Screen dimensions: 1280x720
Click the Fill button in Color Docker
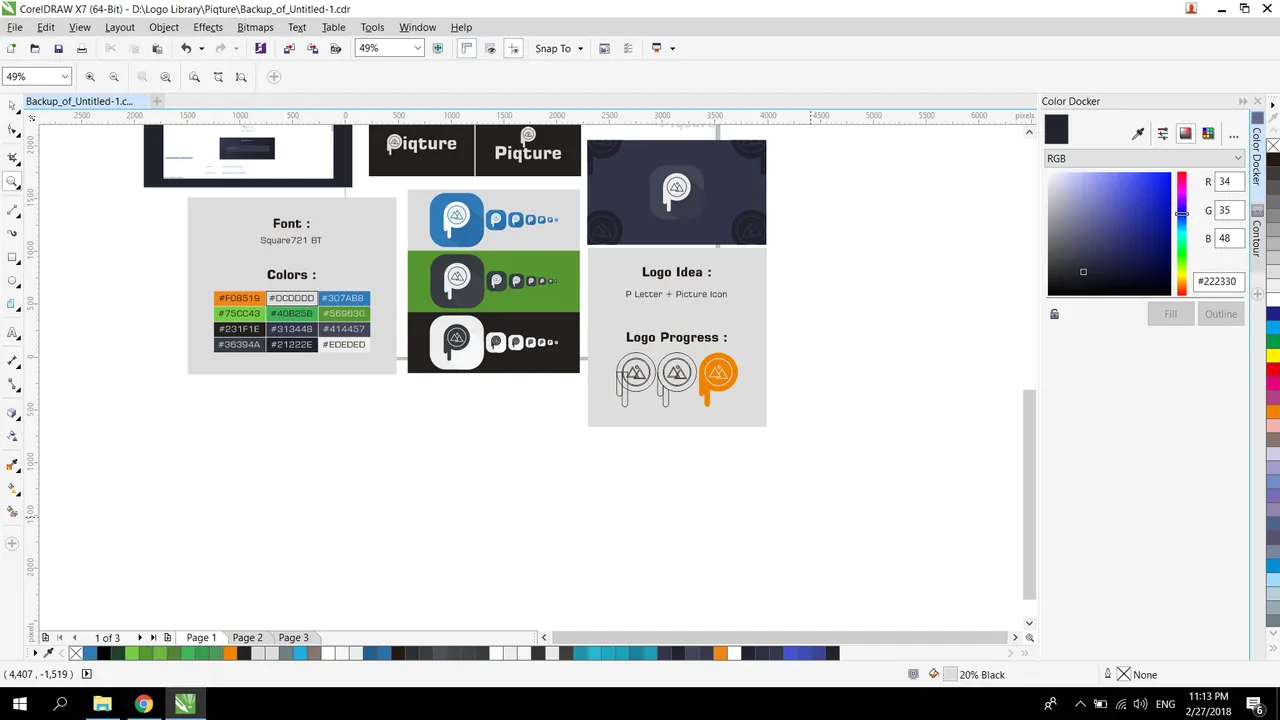[x=1170, y=314]
